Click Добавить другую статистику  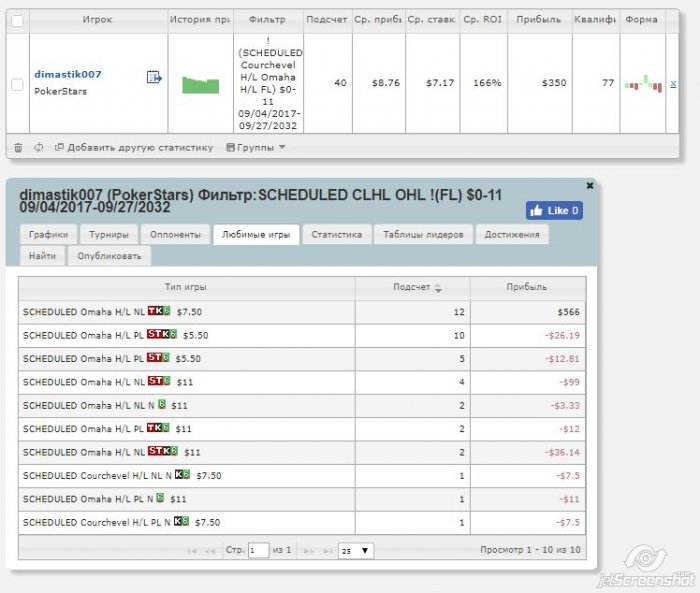[x=134, y=147]
